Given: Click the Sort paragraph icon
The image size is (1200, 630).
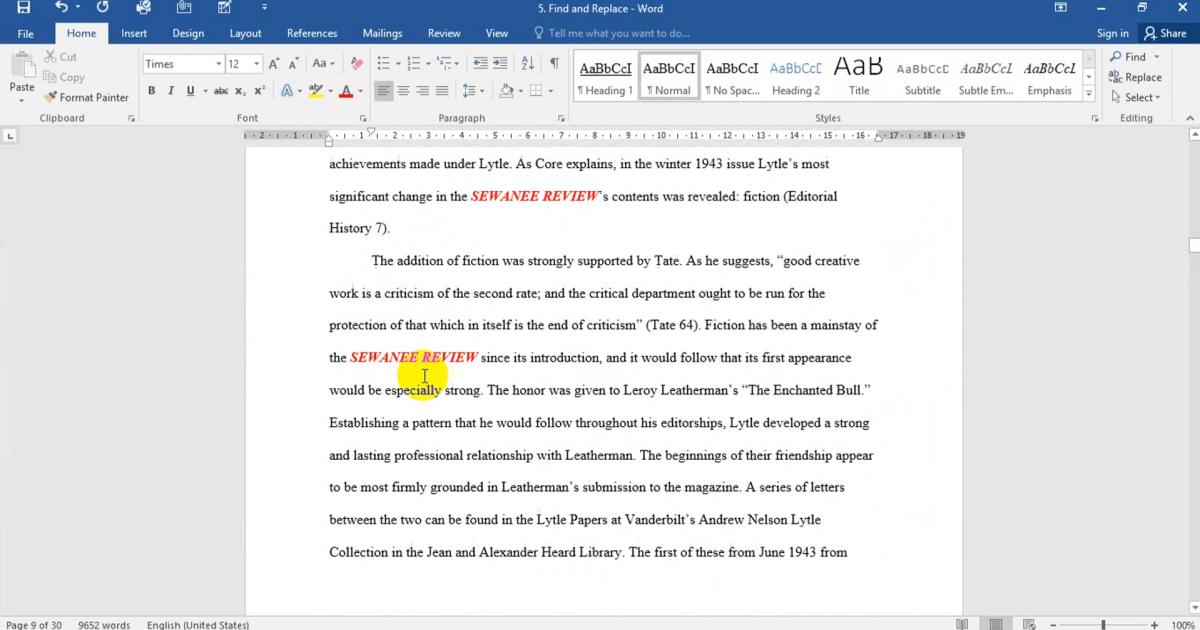Looking at the screenshot, I should (x=528, y=64).
